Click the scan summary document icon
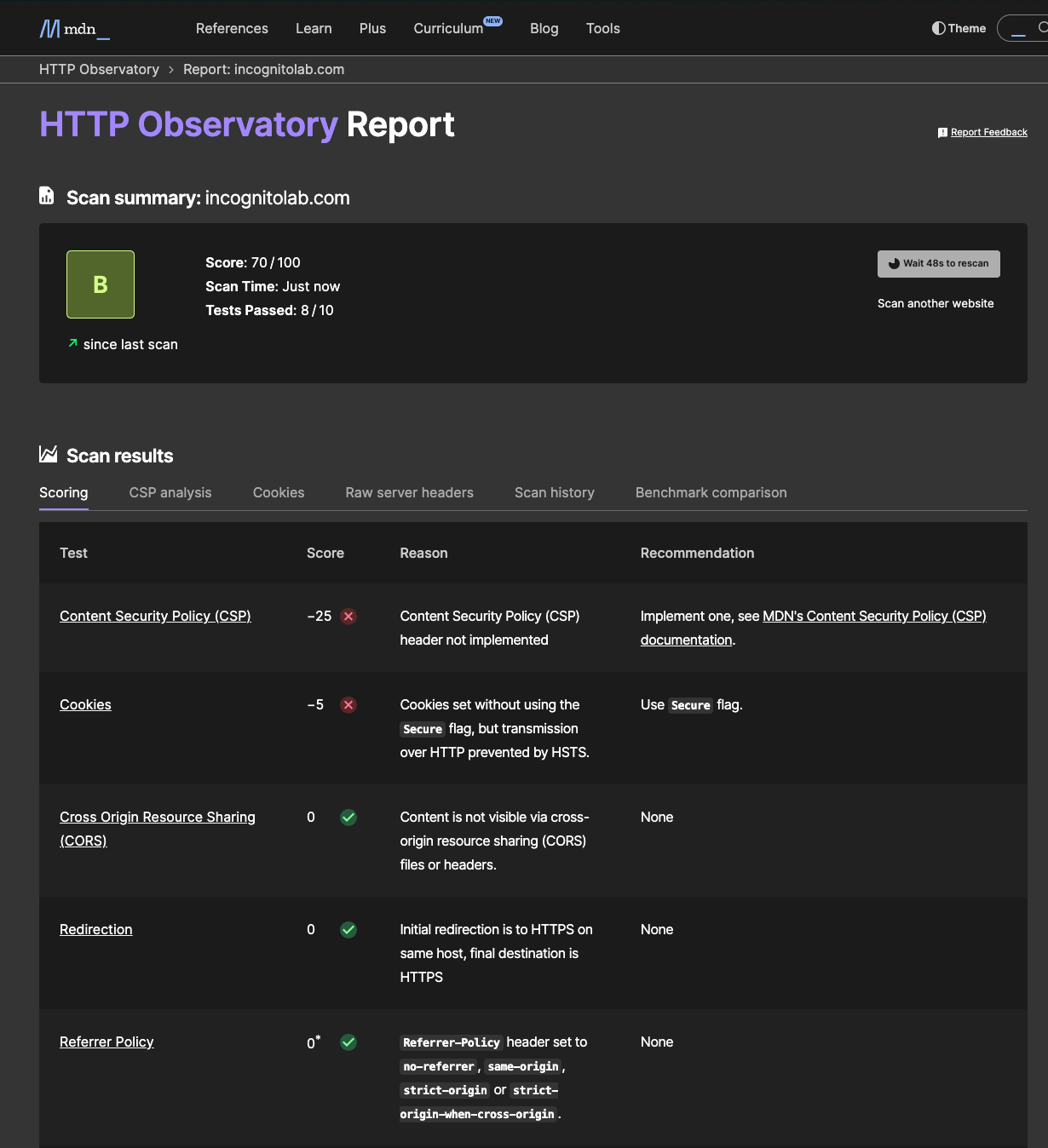1048x1148 pixels. (47, 196)
